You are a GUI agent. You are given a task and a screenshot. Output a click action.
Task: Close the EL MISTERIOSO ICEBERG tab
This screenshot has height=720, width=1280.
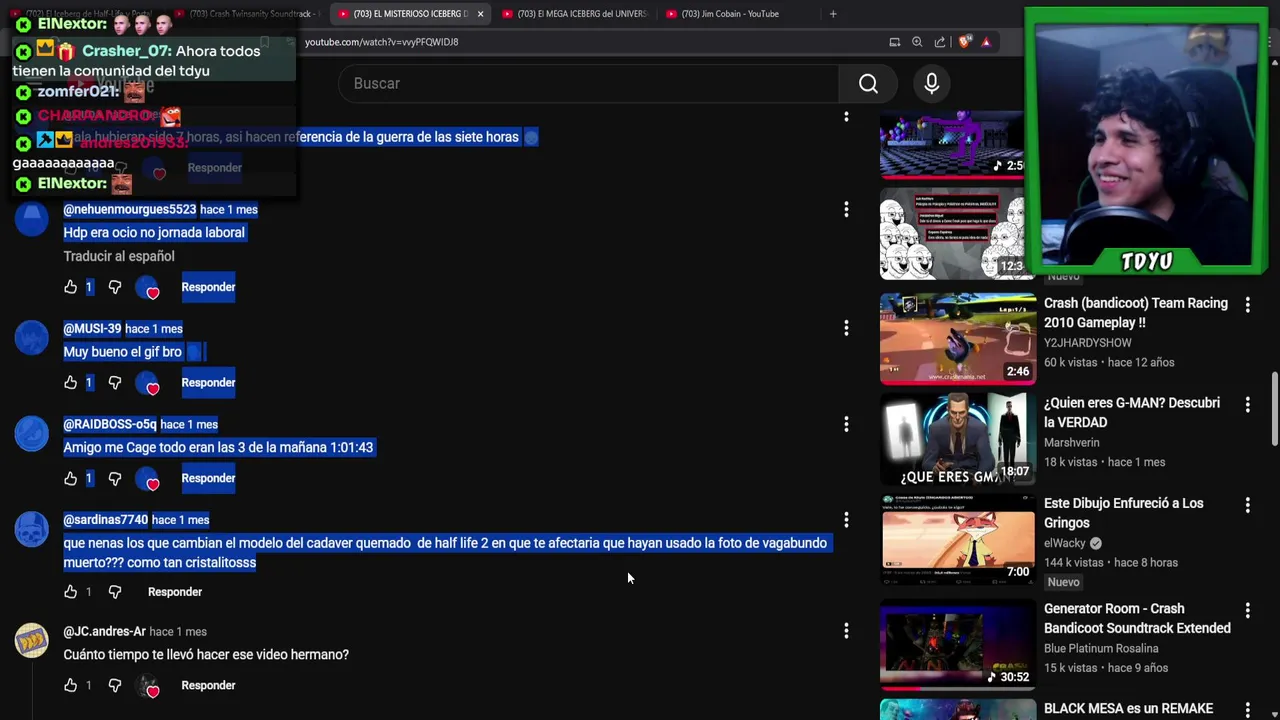(480, 14)
